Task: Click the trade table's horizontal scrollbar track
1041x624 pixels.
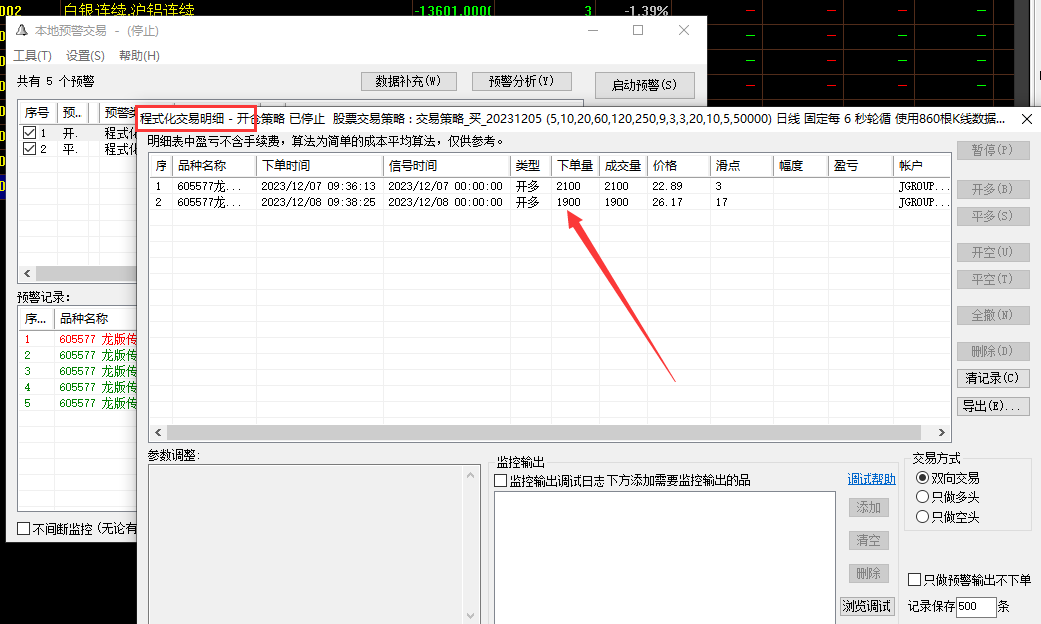Action: 550,432
